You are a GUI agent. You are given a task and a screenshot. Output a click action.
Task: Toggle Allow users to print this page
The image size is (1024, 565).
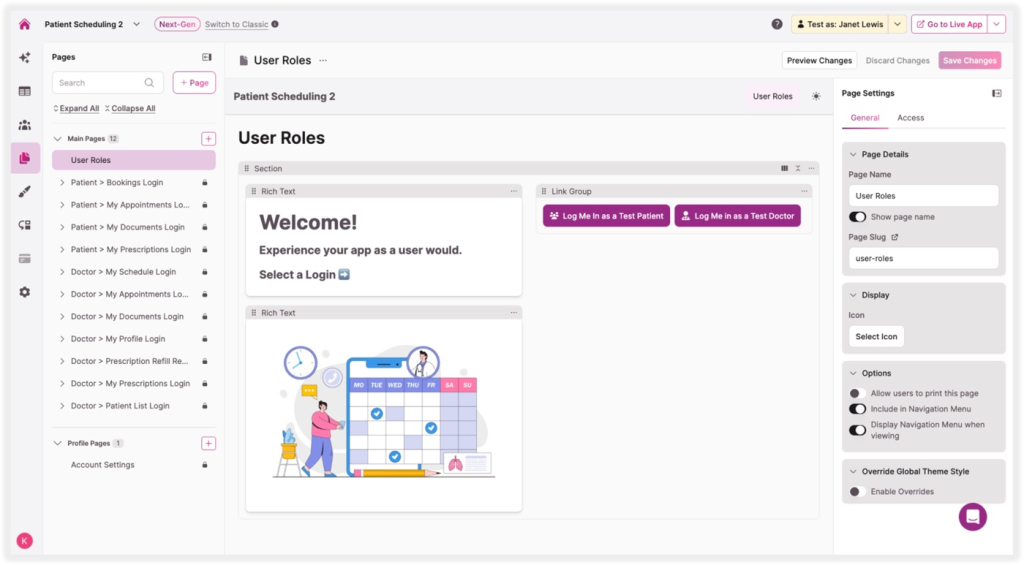[857, 393]
